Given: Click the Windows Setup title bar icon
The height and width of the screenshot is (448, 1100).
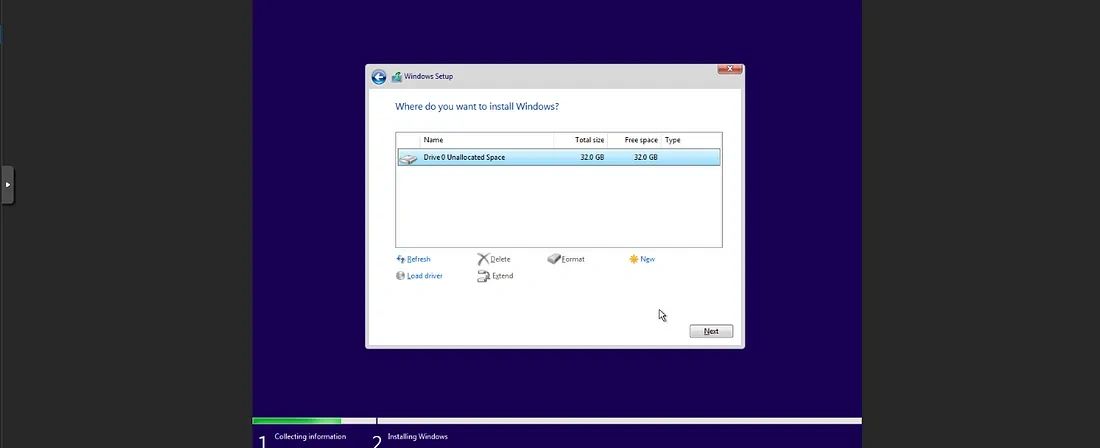Looking at the screenshot, I should click(397, 77).
